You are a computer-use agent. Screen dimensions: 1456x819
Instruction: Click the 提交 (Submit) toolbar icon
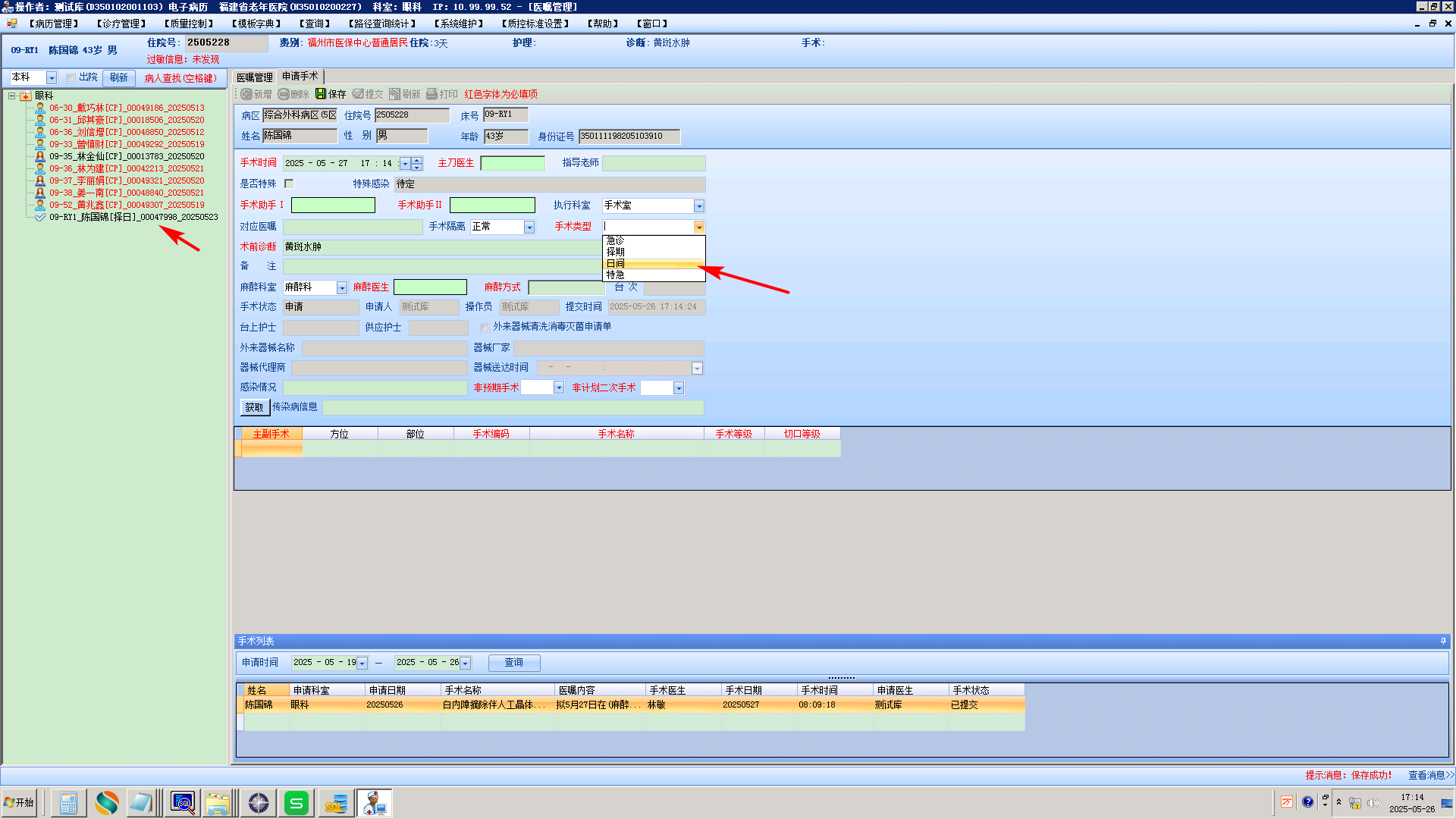tap(358, 94)
